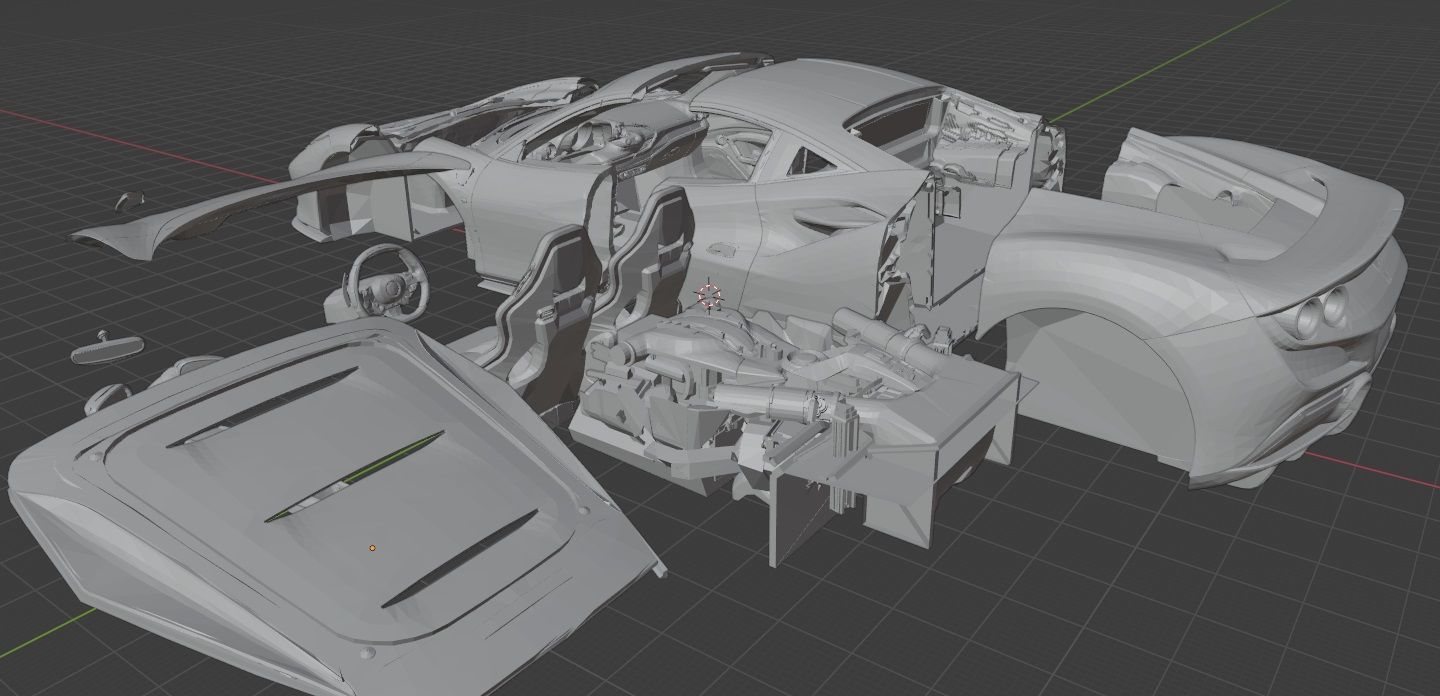1440x696 pixels.
Task: Select the green-highlighted center hood vent
Action: 355,477
